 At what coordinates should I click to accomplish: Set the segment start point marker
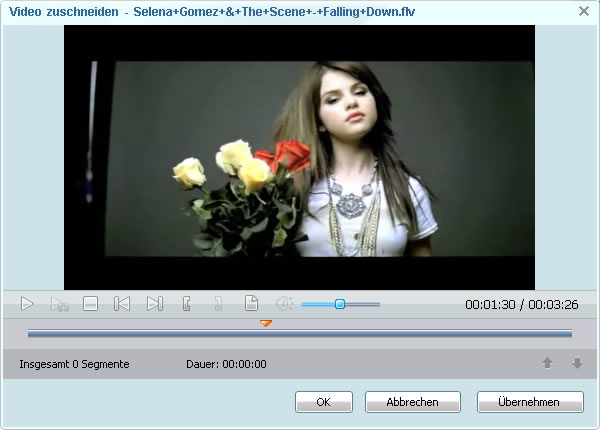(x=186, y=304)
